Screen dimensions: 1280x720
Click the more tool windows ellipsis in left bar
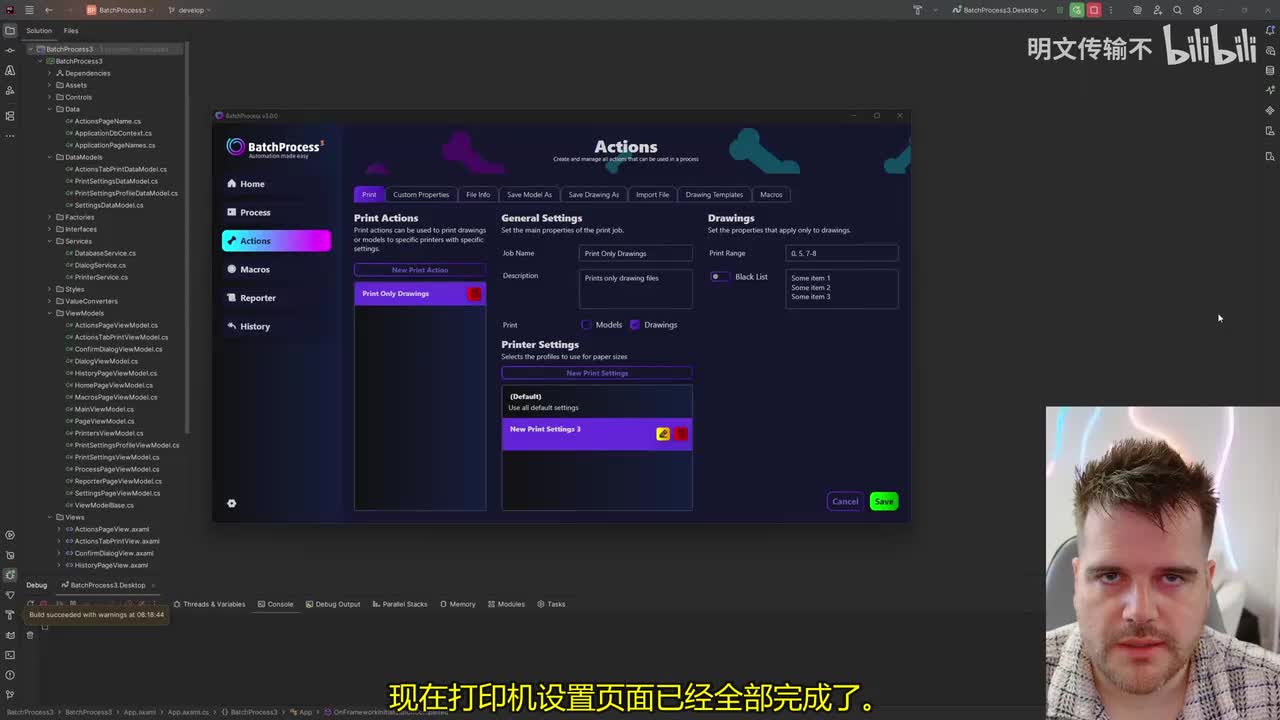[10, 136]
